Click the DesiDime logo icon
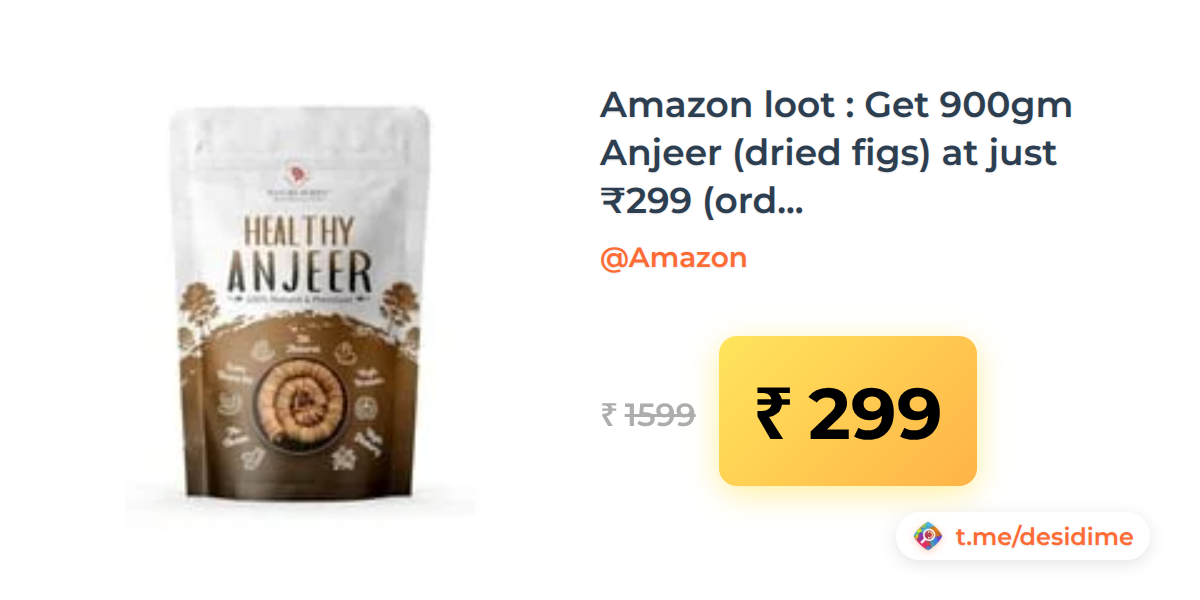Image resolution: width=1200 pixels, height=600 pixels. (x=928, y=537)
